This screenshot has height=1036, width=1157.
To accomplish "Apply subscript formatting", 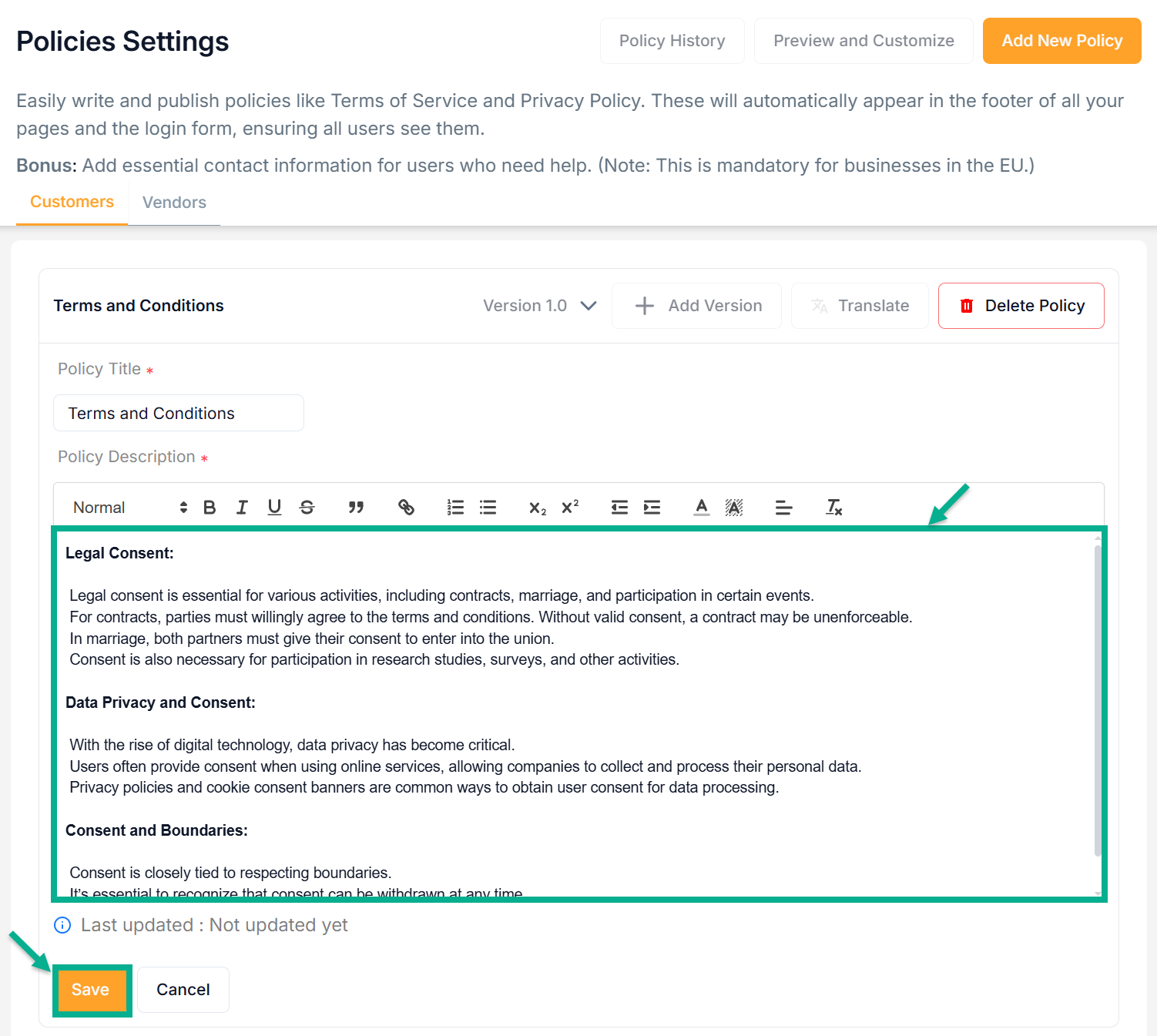I will coord(537,508).
